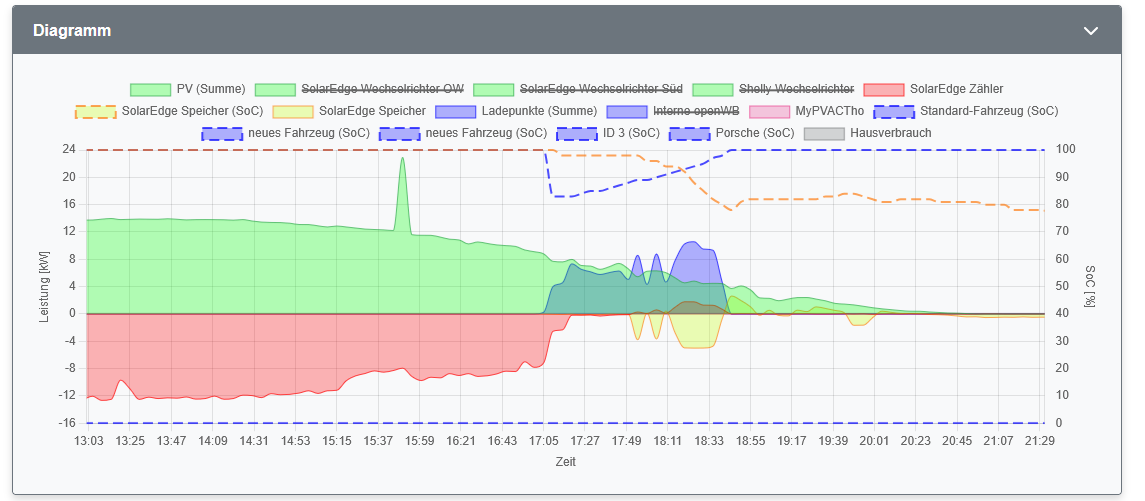Image resolution: width=1145 pixels, height=501 pixels.
Task: Click the 15:59 time axis label
Action: pyautogui.click(x=419, y=442)
